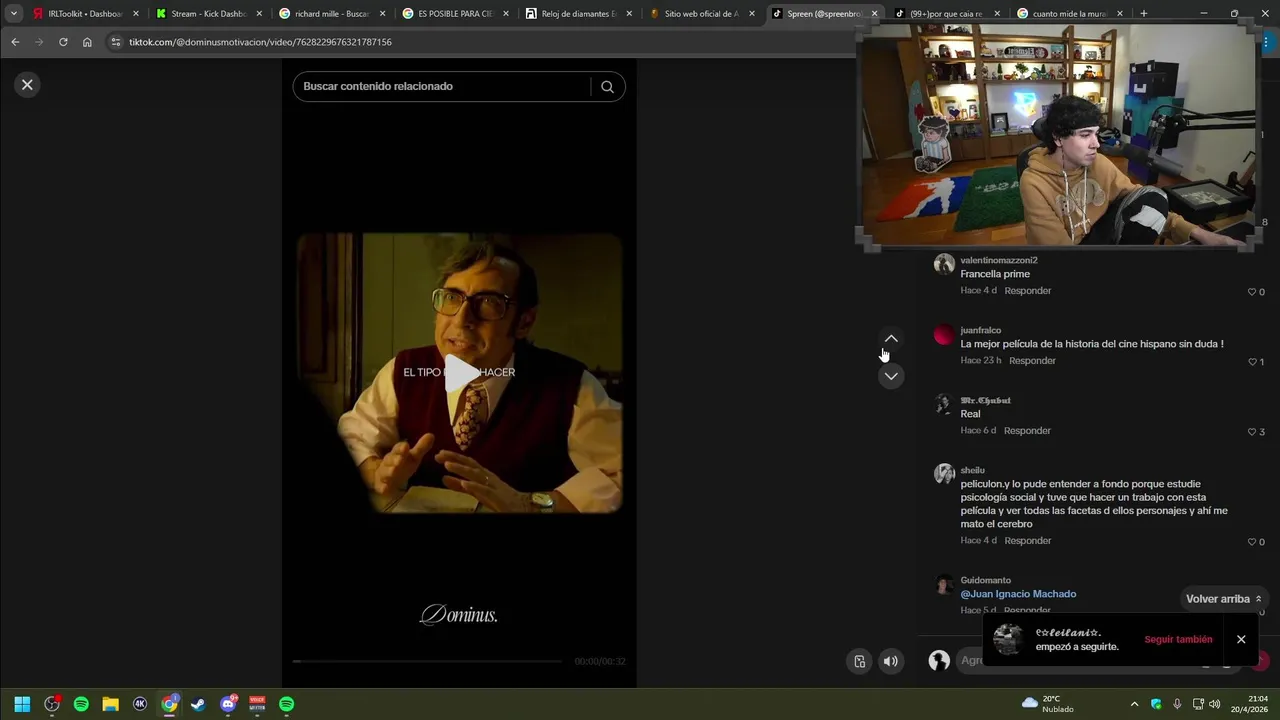The height and width of the screenshot is (720, 1280).
Task: Open the @Juan Ignacio Machado mention
Action: pos(1018,594)
